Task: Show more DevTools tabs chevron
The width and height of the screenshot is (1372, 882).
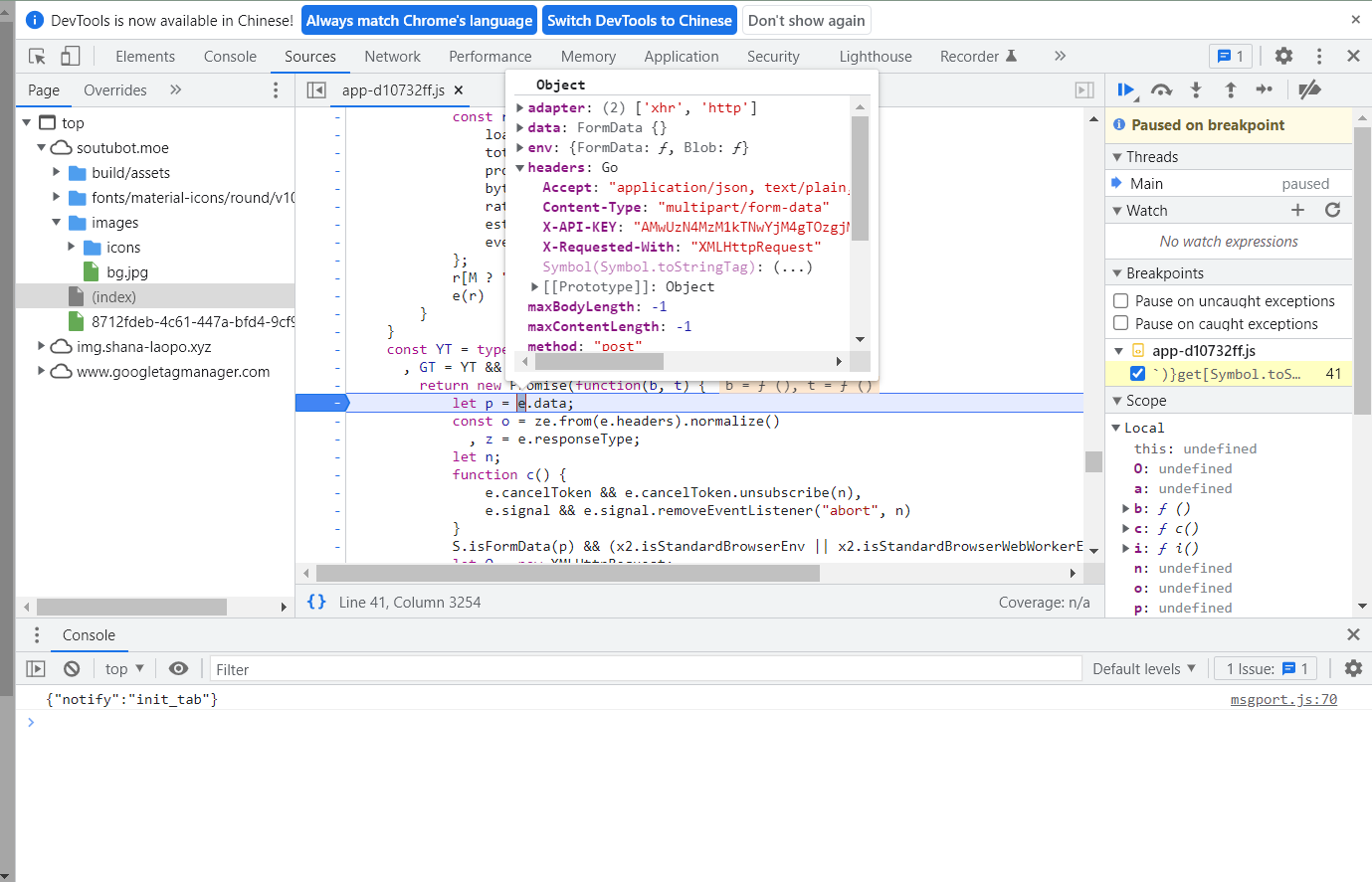Action: tap(1060, 57)
